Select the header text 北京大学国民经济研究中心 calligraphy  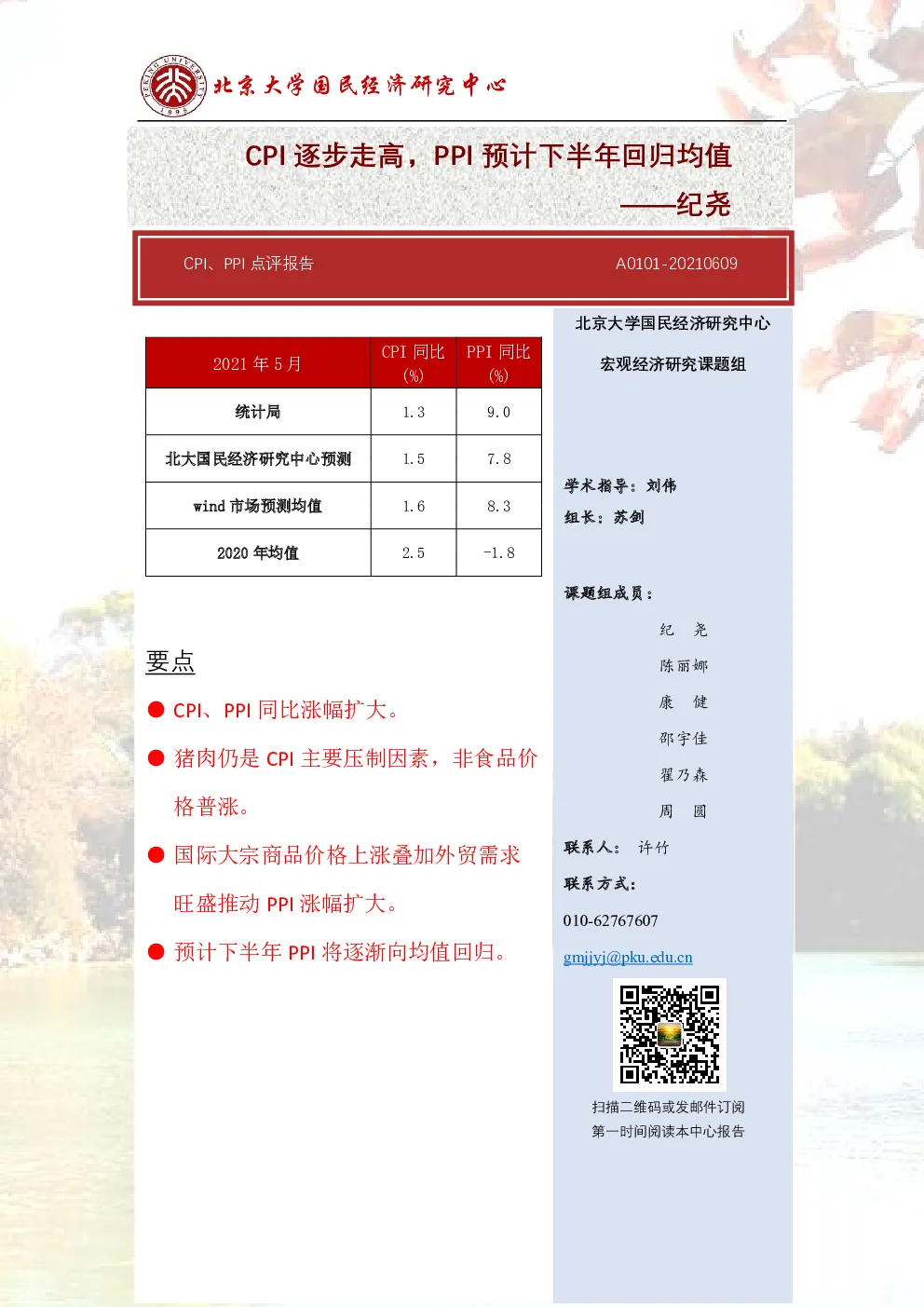tap(360, 85)
